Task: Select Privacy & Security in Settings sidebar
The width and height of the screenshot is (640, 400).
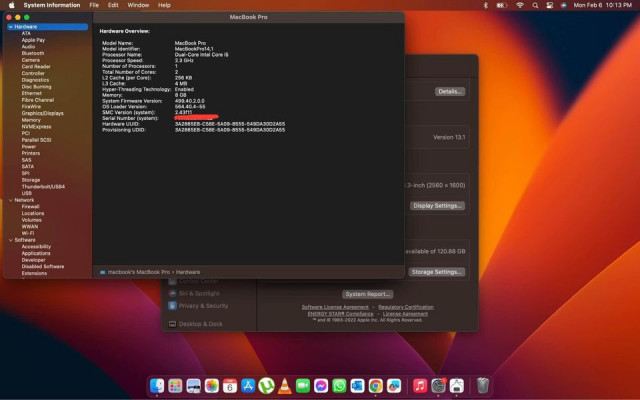Action: pos(203,306)
